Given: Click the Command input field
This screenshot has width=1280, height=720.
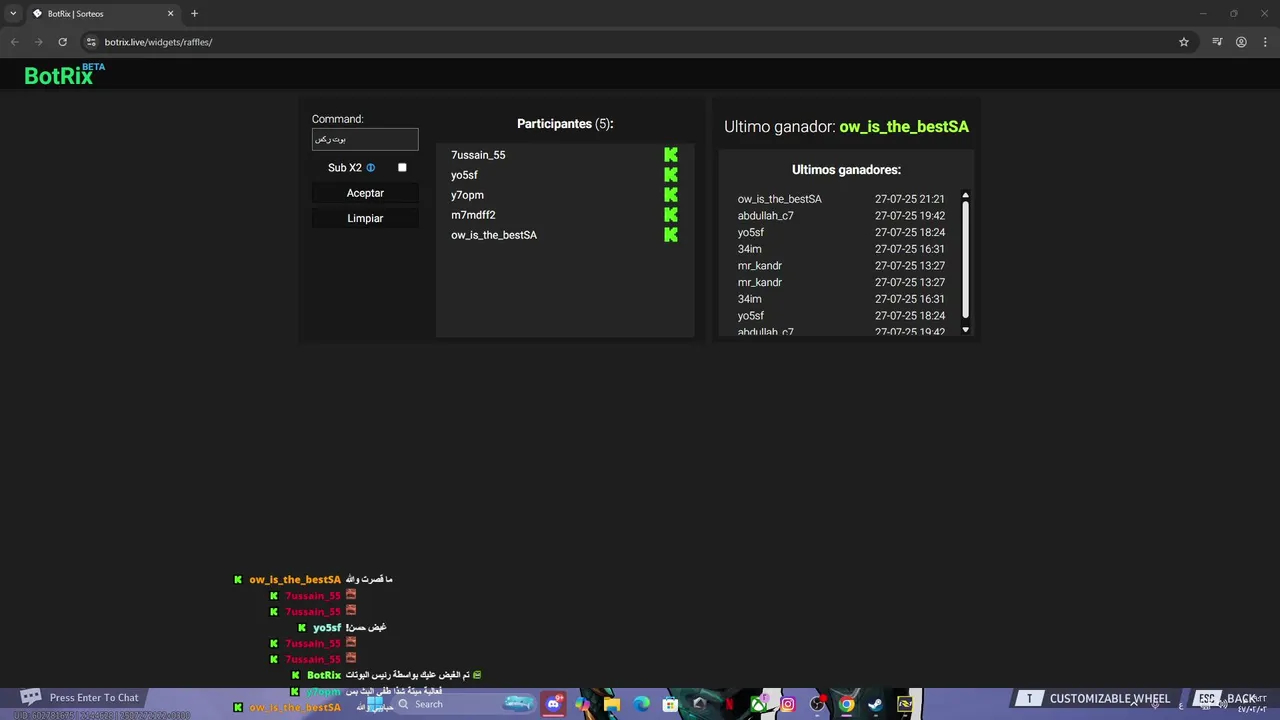Looking at the screenshot, I should [x=365, y=139].
